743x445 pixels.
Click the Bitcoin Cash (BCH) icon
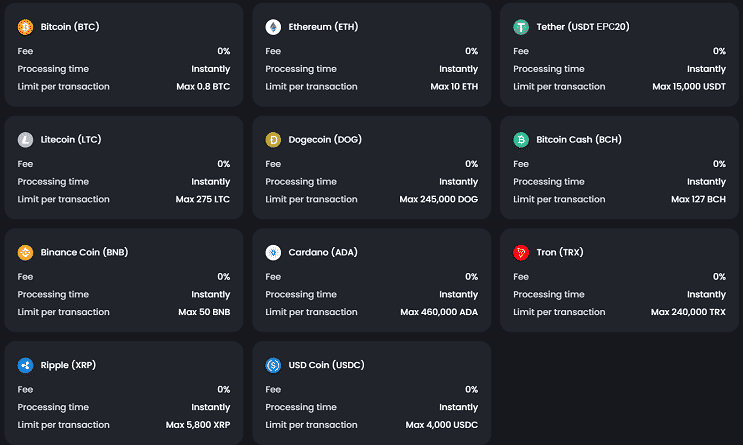(x=521, y=140)
